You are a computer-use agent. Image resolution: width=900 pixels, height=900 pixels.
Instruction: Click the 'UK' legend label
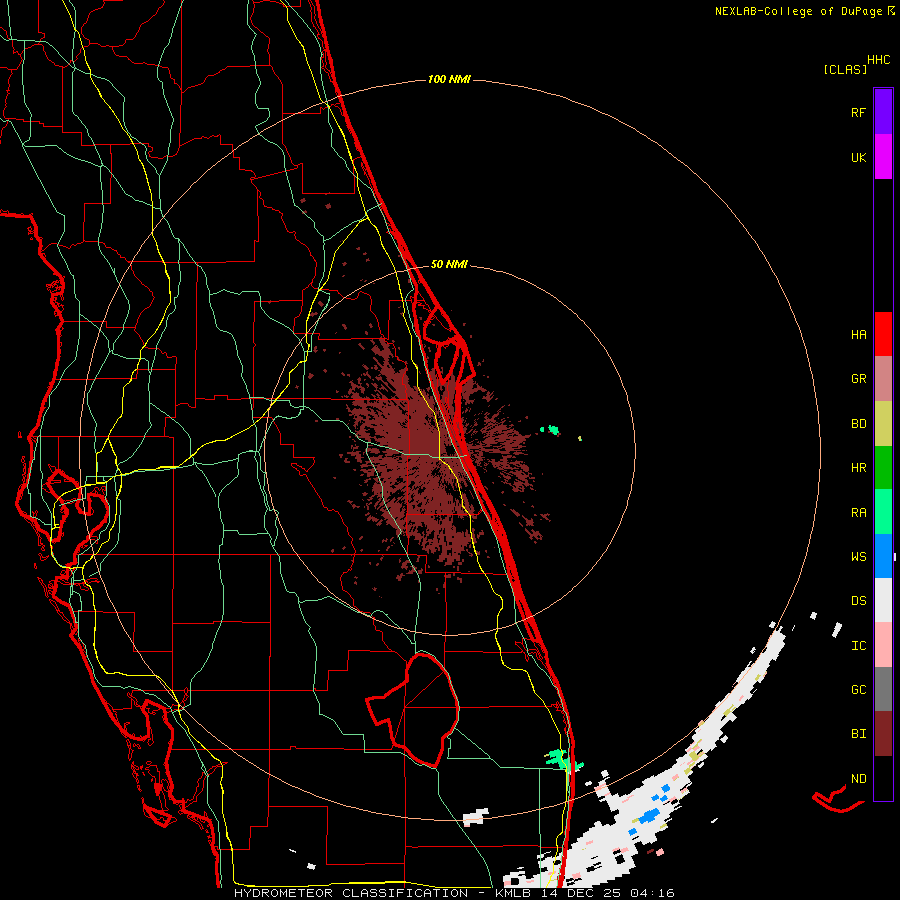pos(858,157)
